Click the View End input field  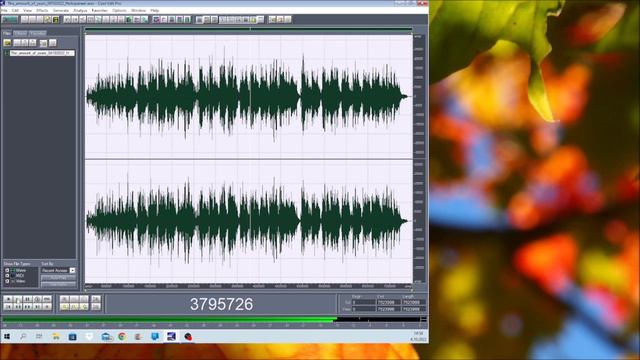click(x=388, y=309)
